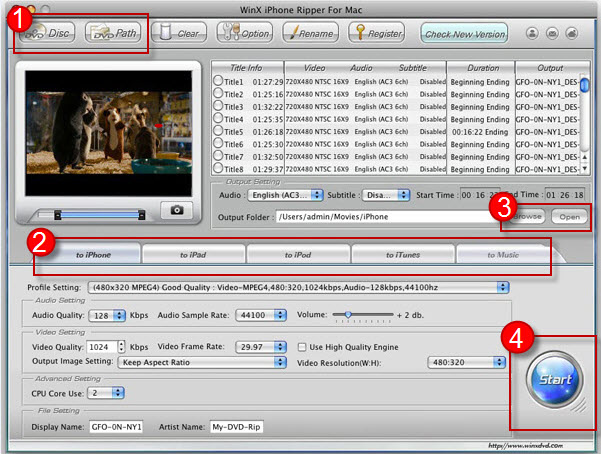Click Title5 duration '00:16:22 Ending' cell
This screenshot has height=454, width=601.
[x=481, y=132]
